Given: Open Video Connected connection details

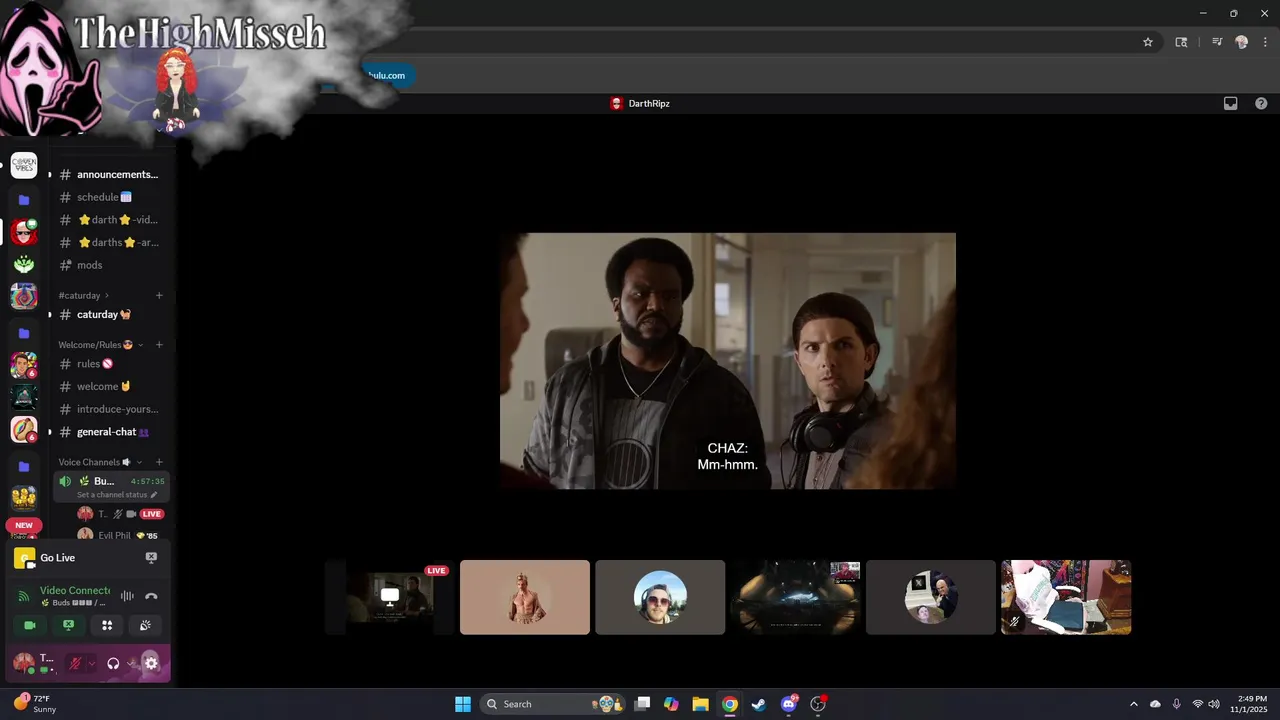Looking at the screenshot, I should 75,591.
